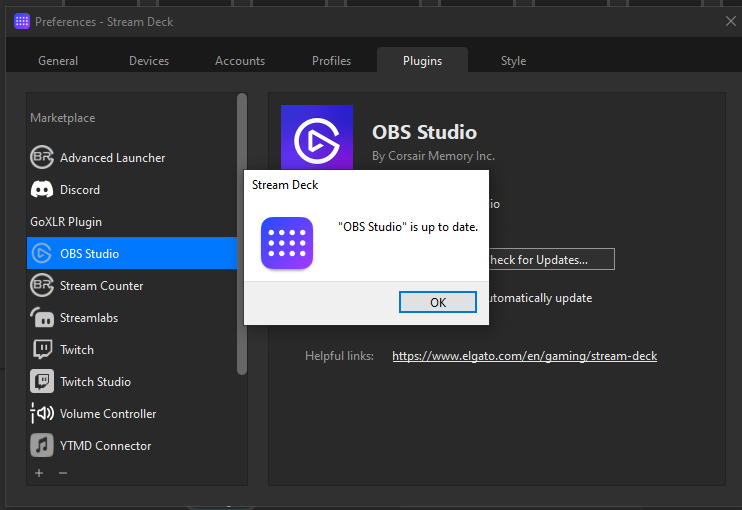The image size is (742, 510).
Task: Click the Volume Controller plugin icon
Action: click(42, 413)
